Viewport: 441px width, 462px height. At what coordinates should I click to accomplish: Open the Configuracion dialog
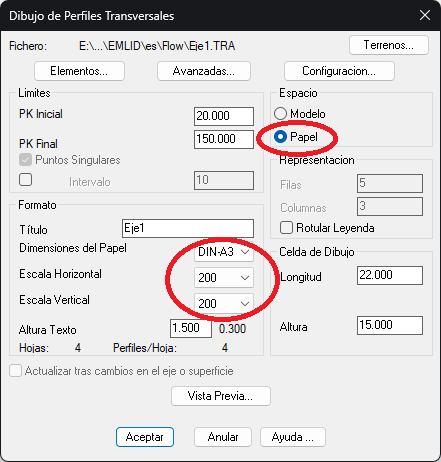pos(339,71)
